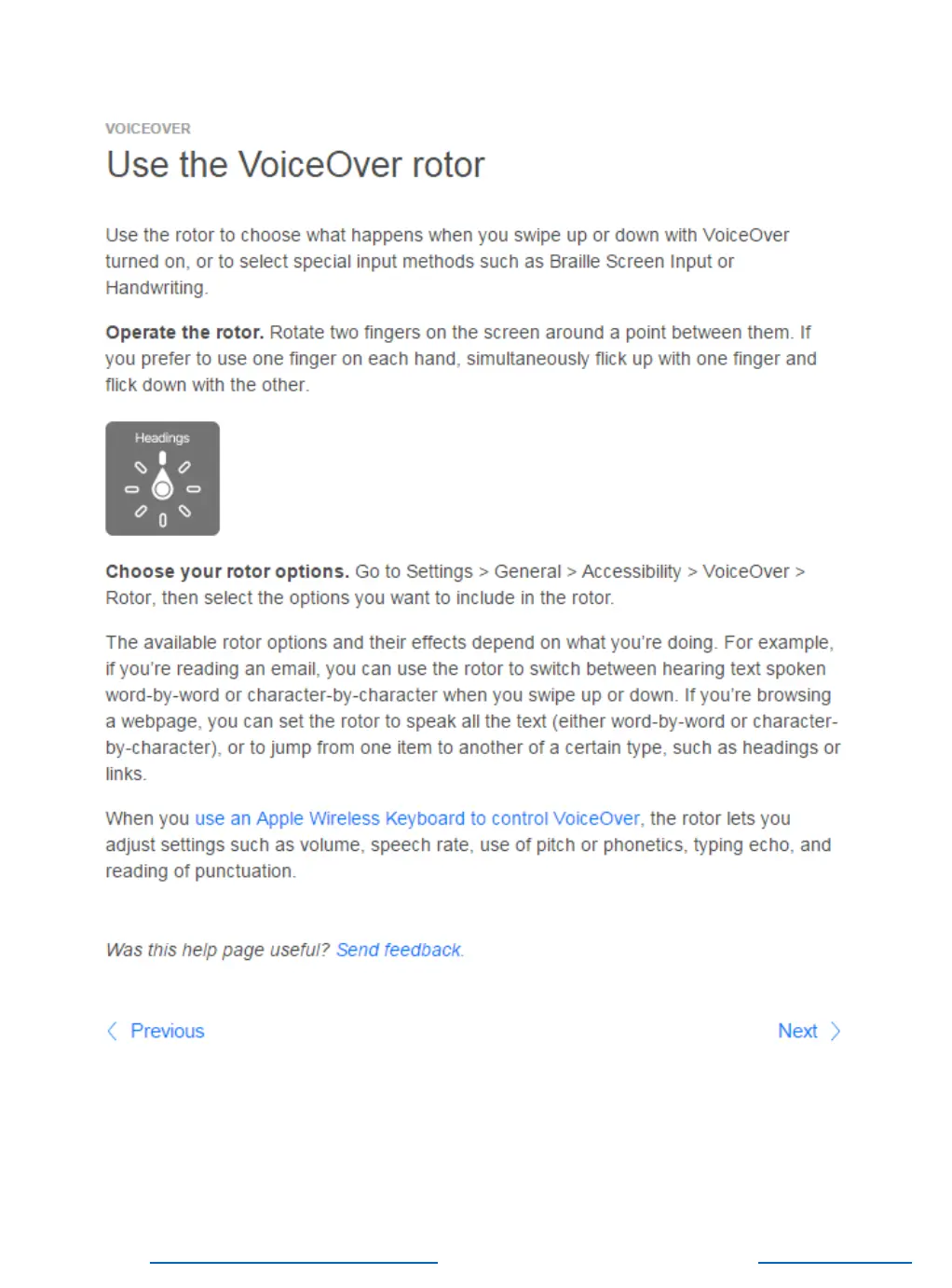Click the blue underline at bottom right

coord(835,1263)
